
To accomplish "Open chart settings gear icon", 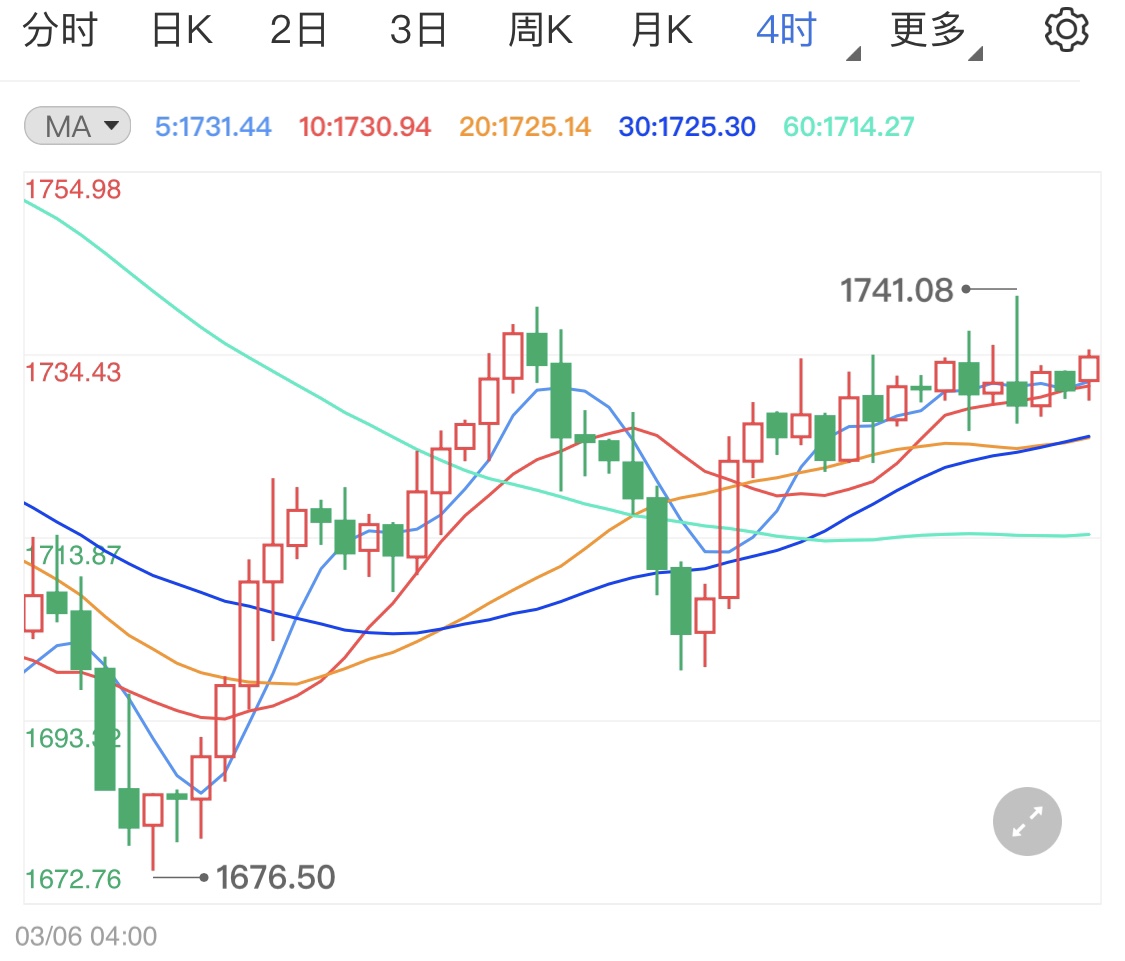I will (x=1065, y=31).
